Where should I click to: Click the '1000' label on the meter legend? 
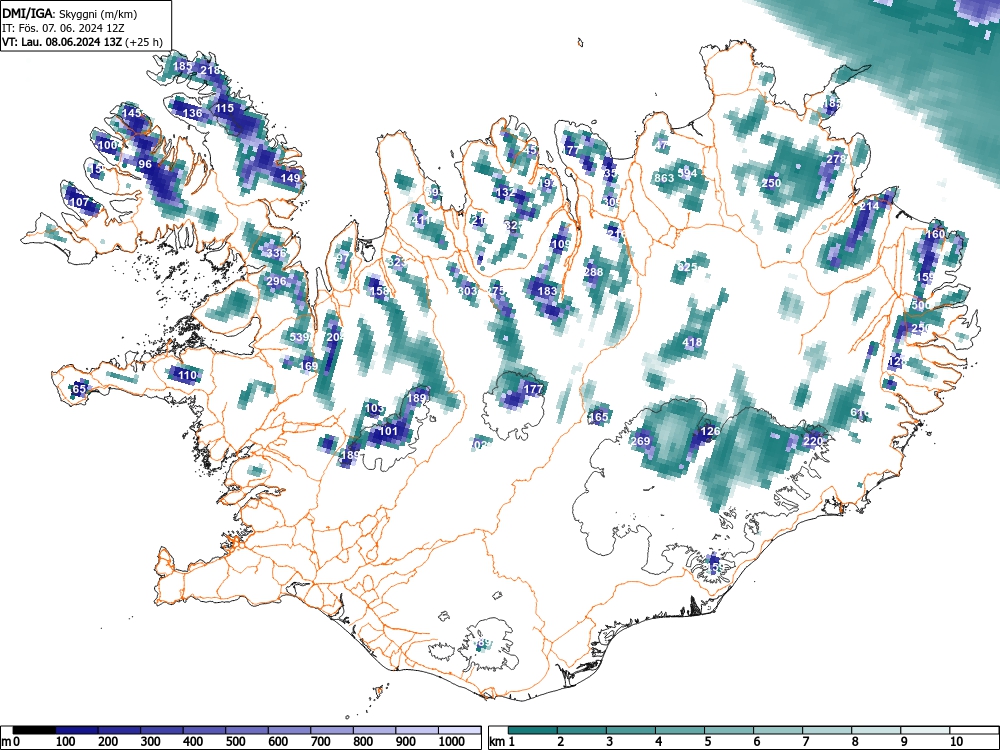click(x=452, y=742)
